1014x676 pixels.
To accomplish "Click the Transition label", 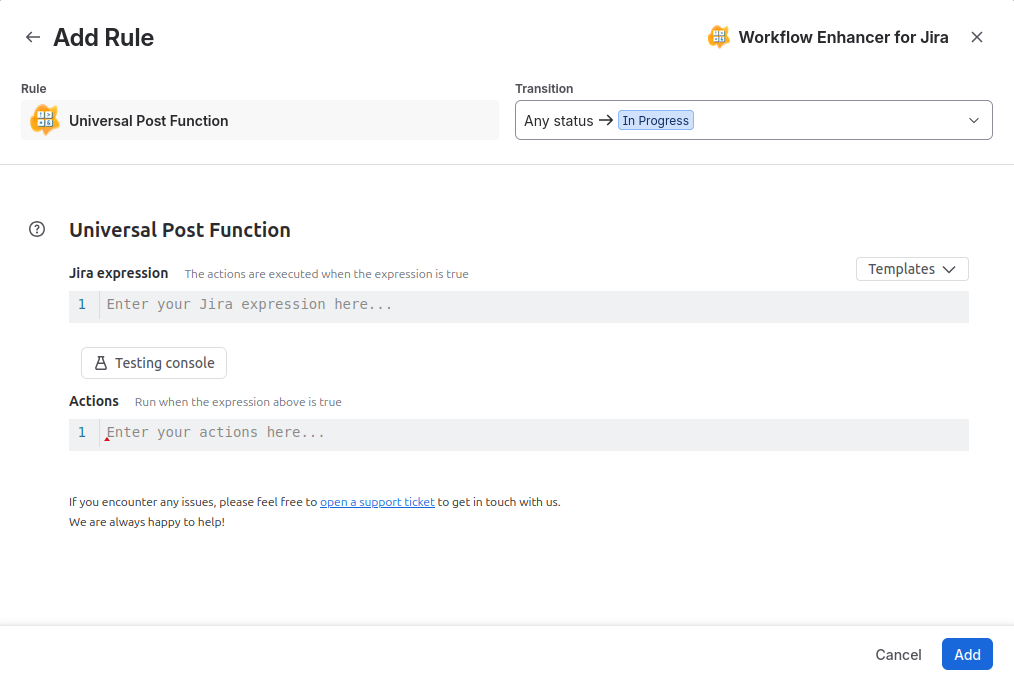I will (544, 89).
